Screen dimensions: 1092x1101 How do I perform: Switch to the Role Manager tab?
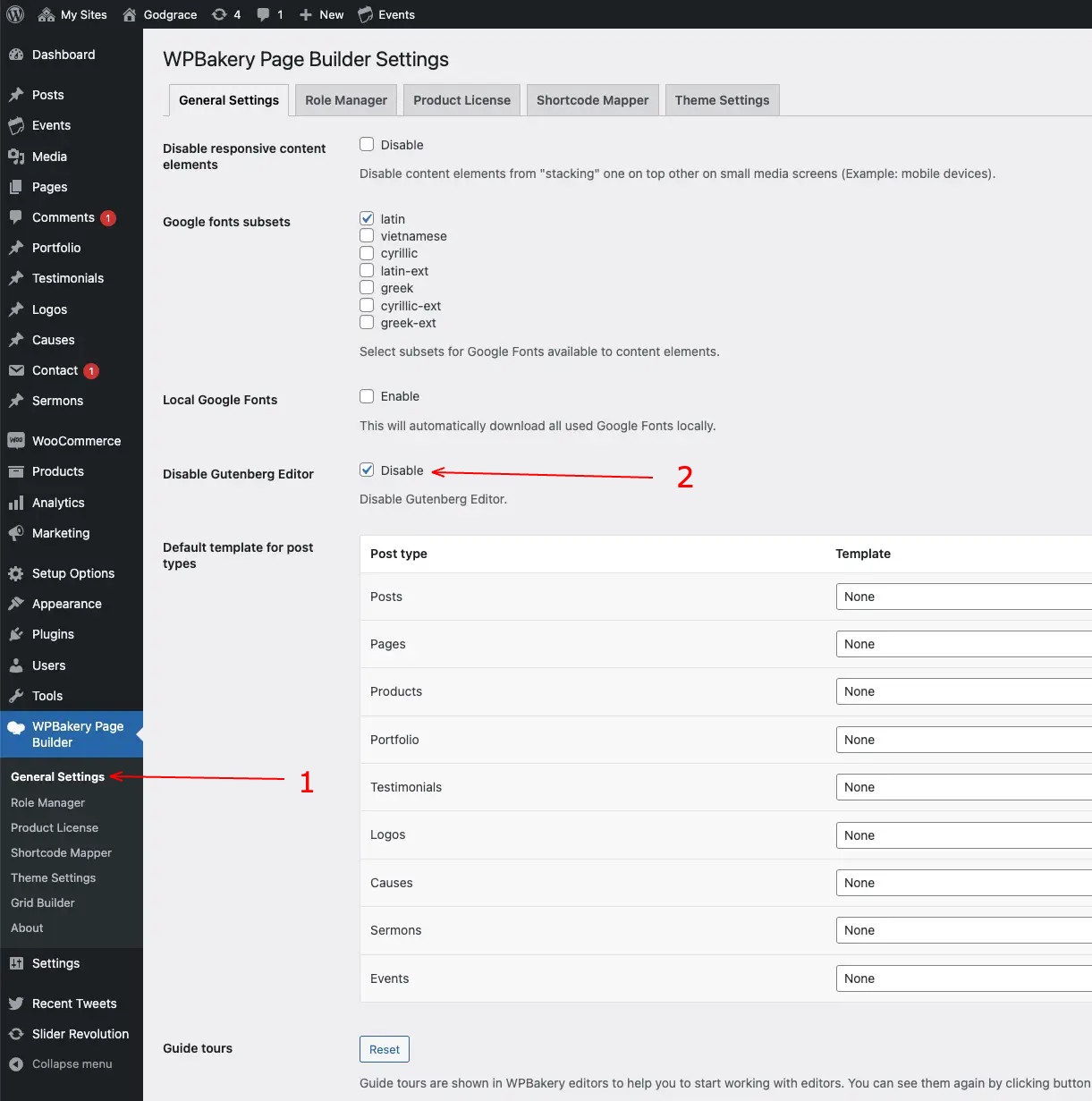(x=346, y=100)
